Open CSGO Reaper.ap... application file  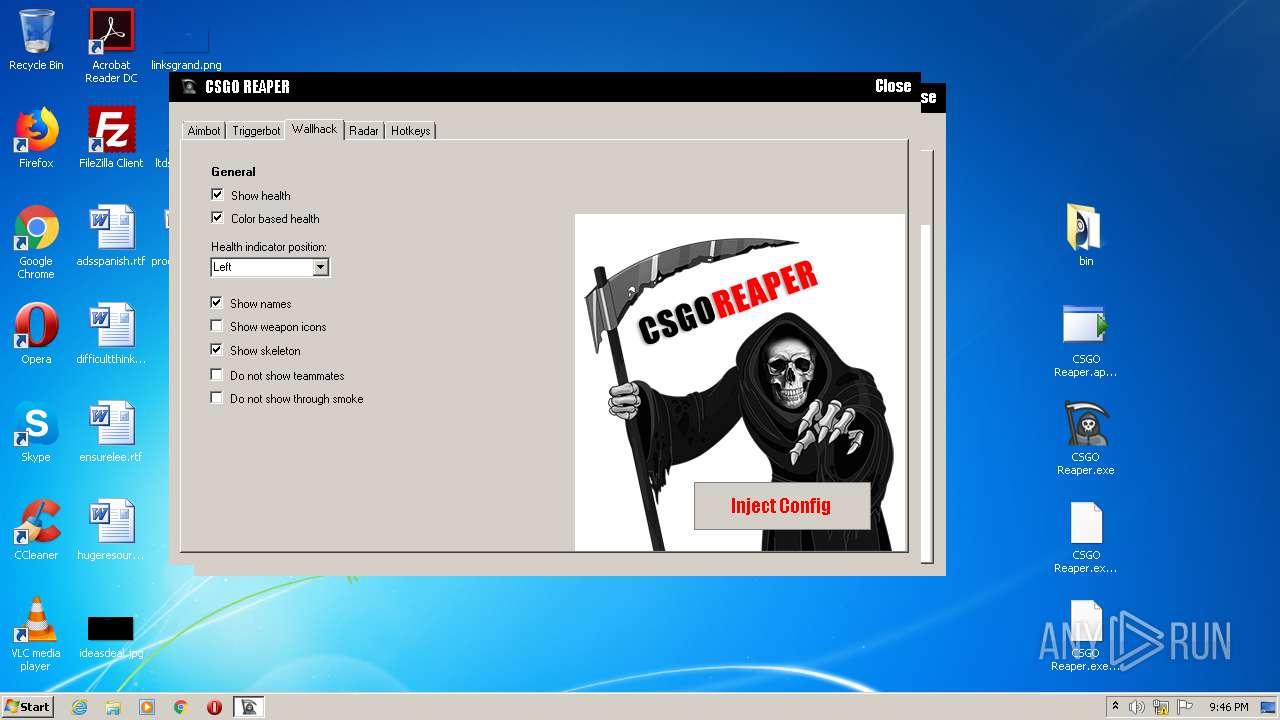1086,341
